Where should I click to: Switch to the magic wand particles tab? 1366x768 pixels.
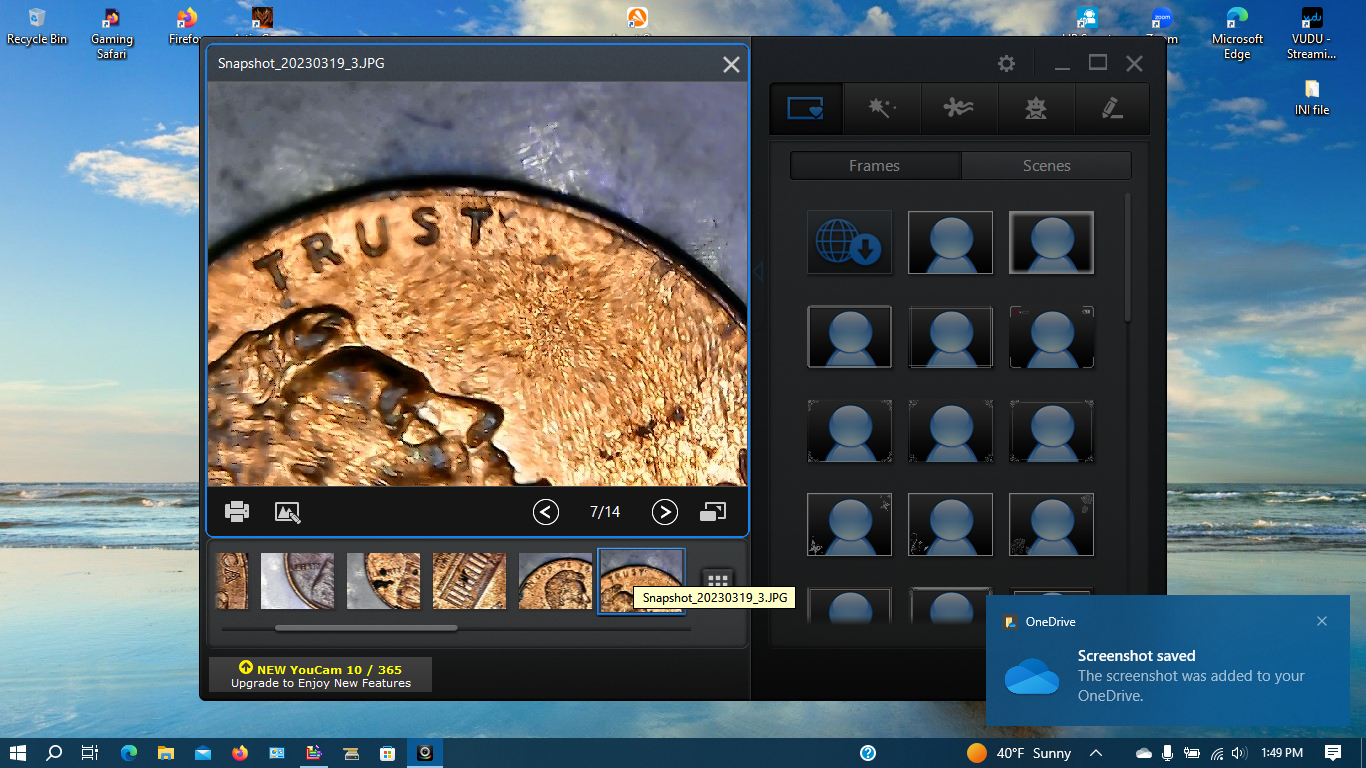pos(882,108)
